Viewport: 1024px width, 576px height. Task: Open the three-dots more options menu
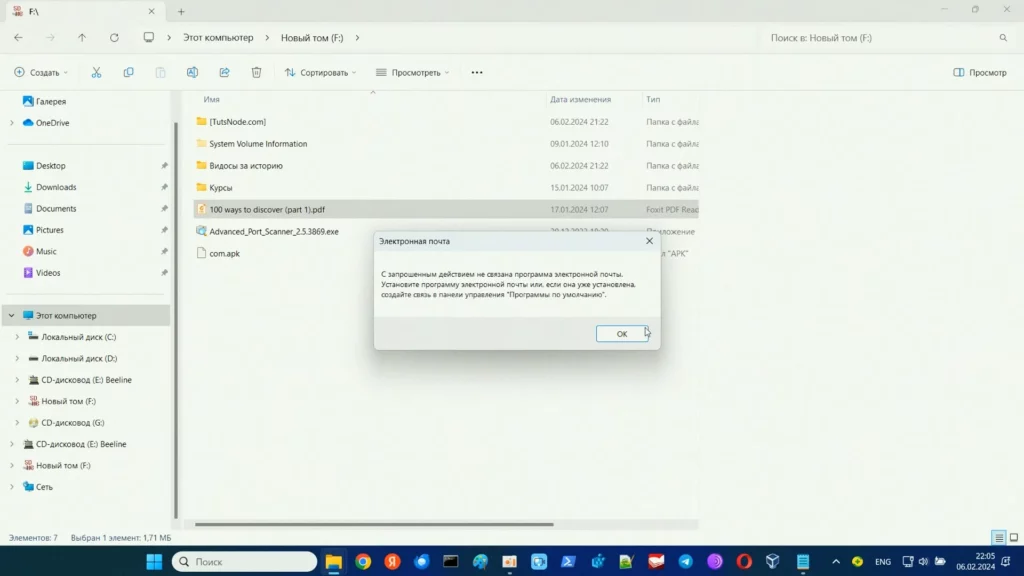[x=477, y=72]
